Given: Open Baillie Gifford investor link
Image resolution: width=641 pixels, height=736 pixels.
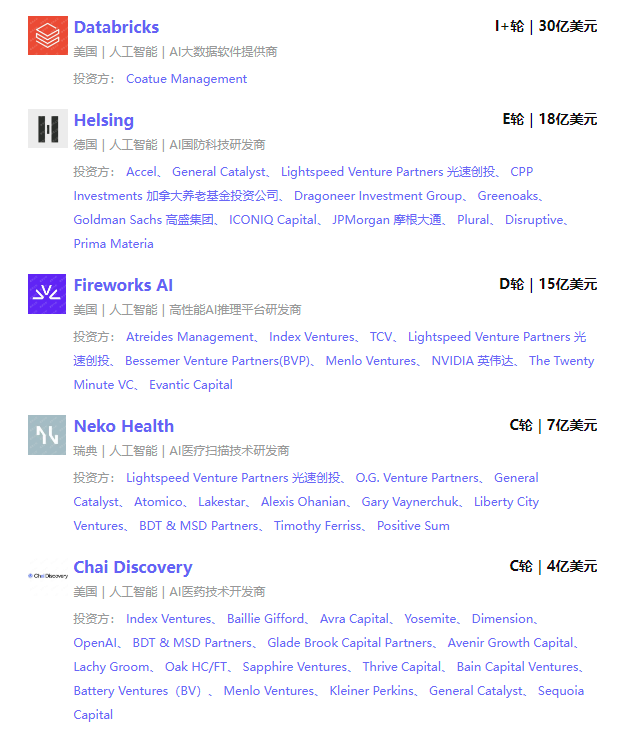Looking at the screenshot, I should click(265, 619).
